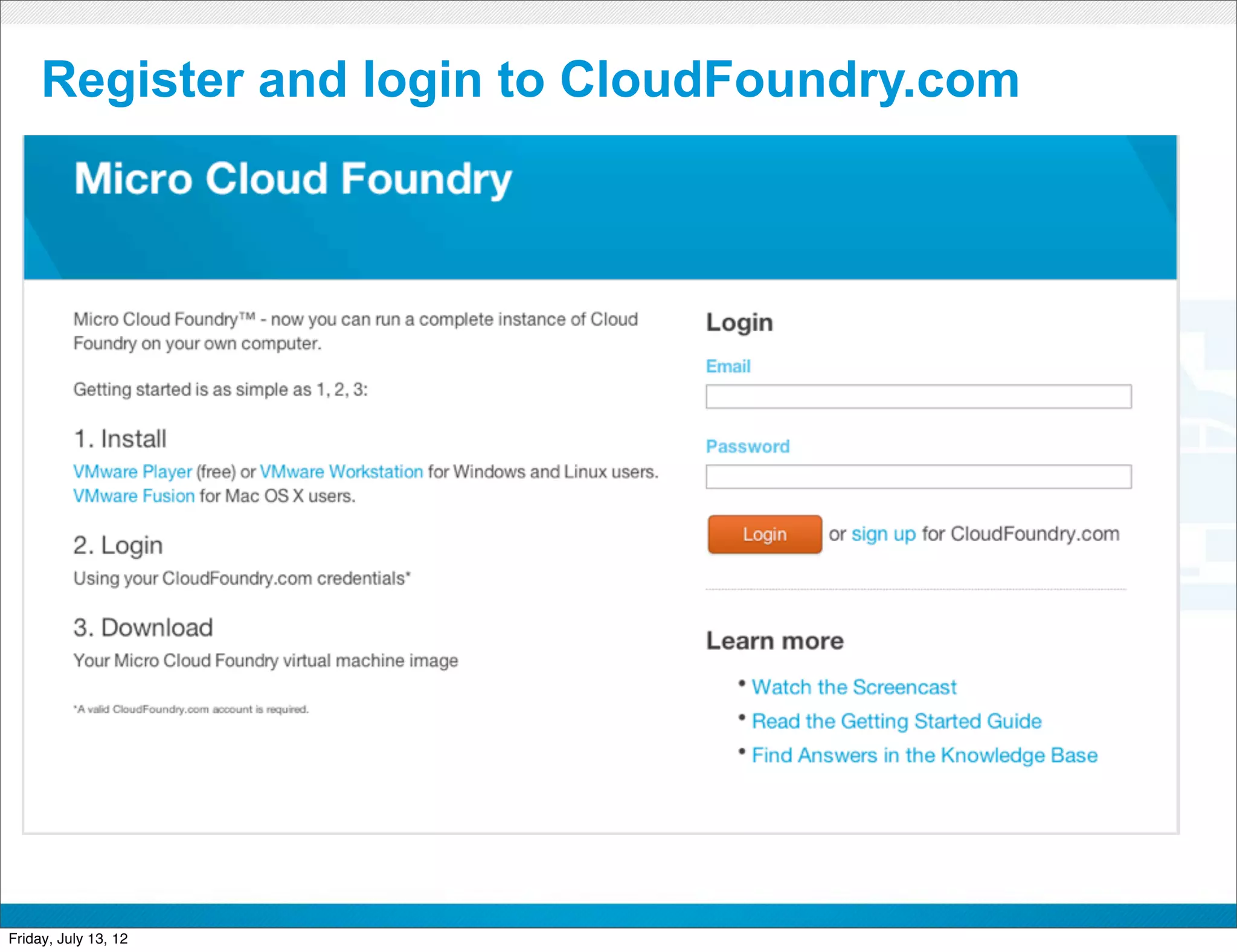Click the '2. Login' step heading
Screen dimensions: 1237x952
pyautogui.click(x=118, y=545)
